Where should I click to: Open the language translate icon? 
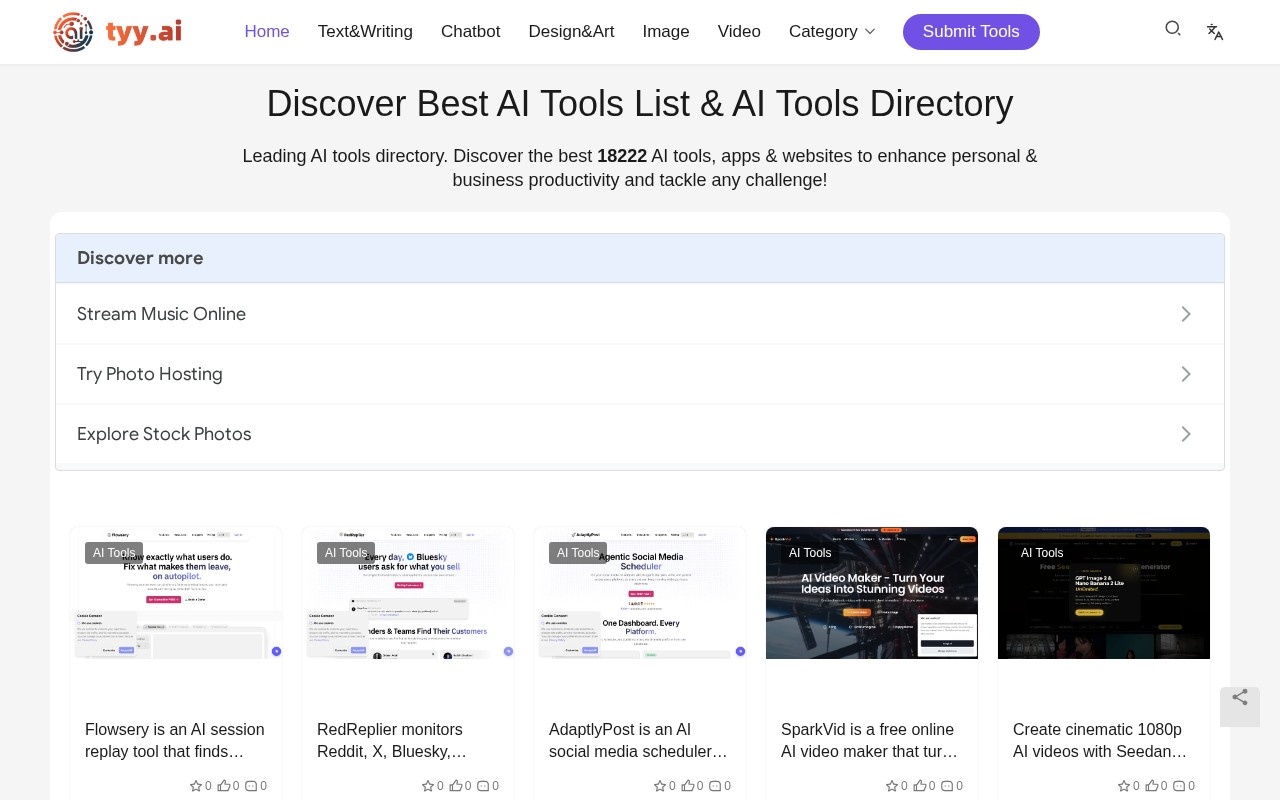[1215, 32]
